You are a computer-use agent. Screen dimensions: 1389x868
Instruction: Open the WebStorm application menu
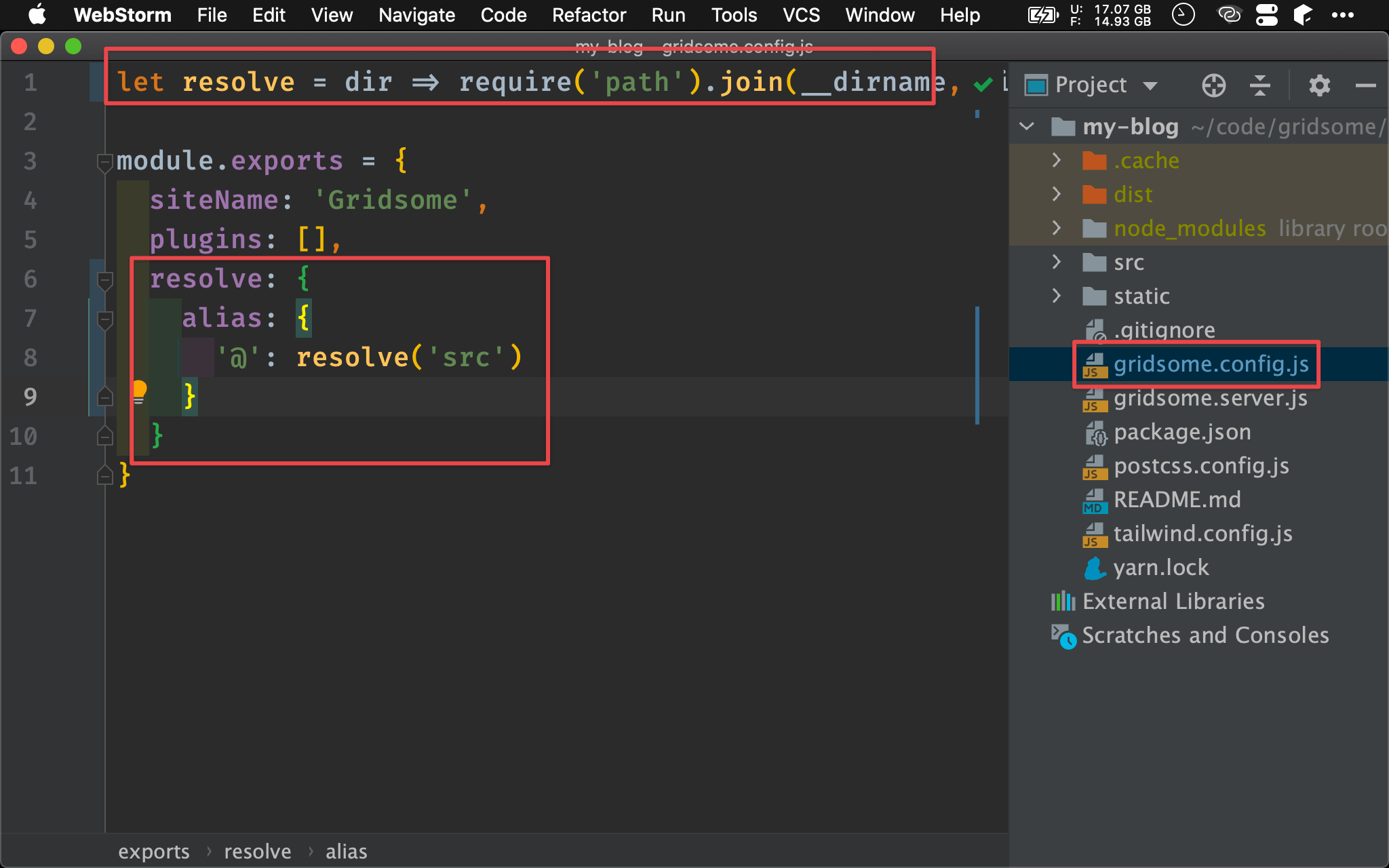[122, 15]
